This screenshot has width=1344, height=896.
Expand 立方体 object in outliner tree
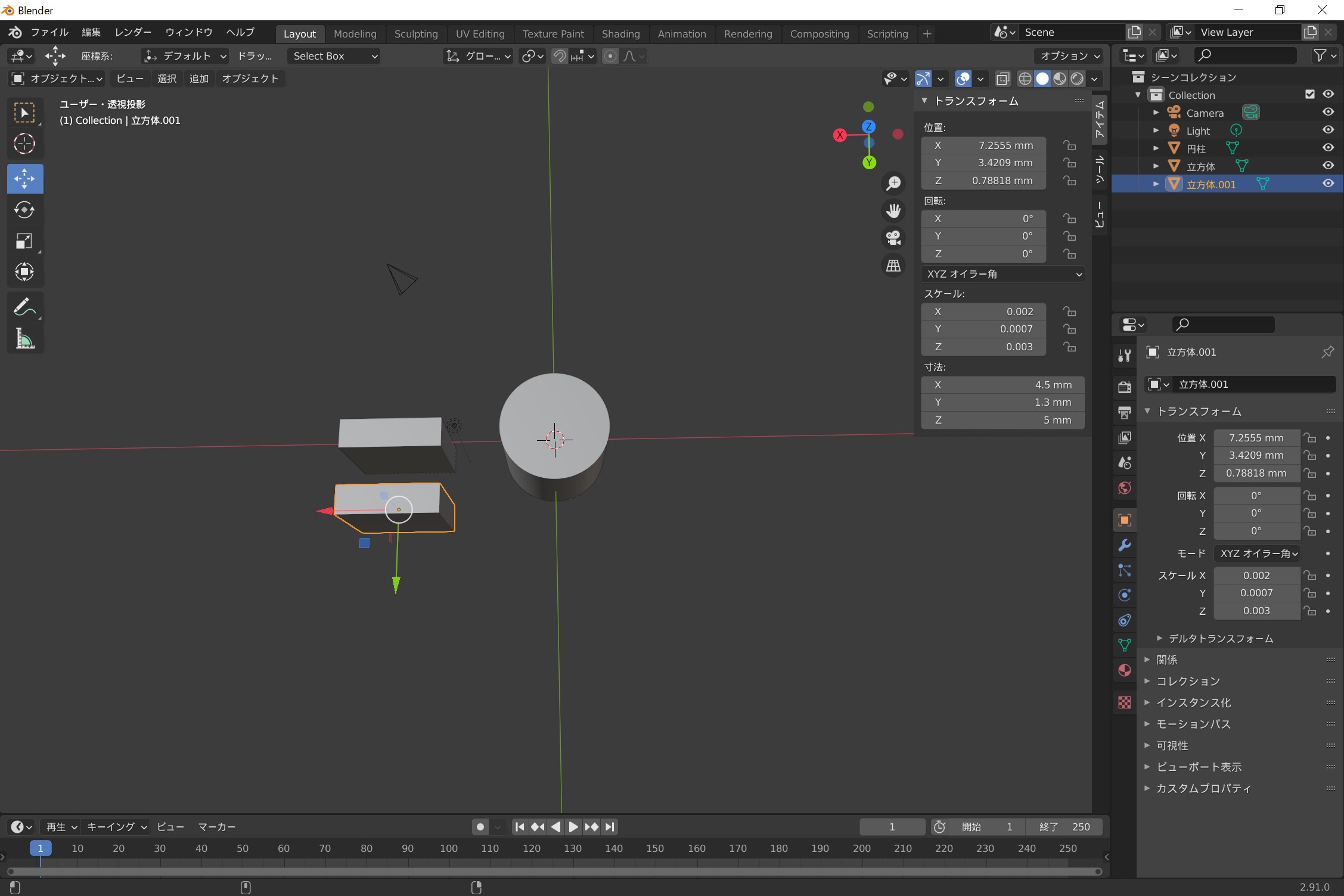(x=1156, y=166)
